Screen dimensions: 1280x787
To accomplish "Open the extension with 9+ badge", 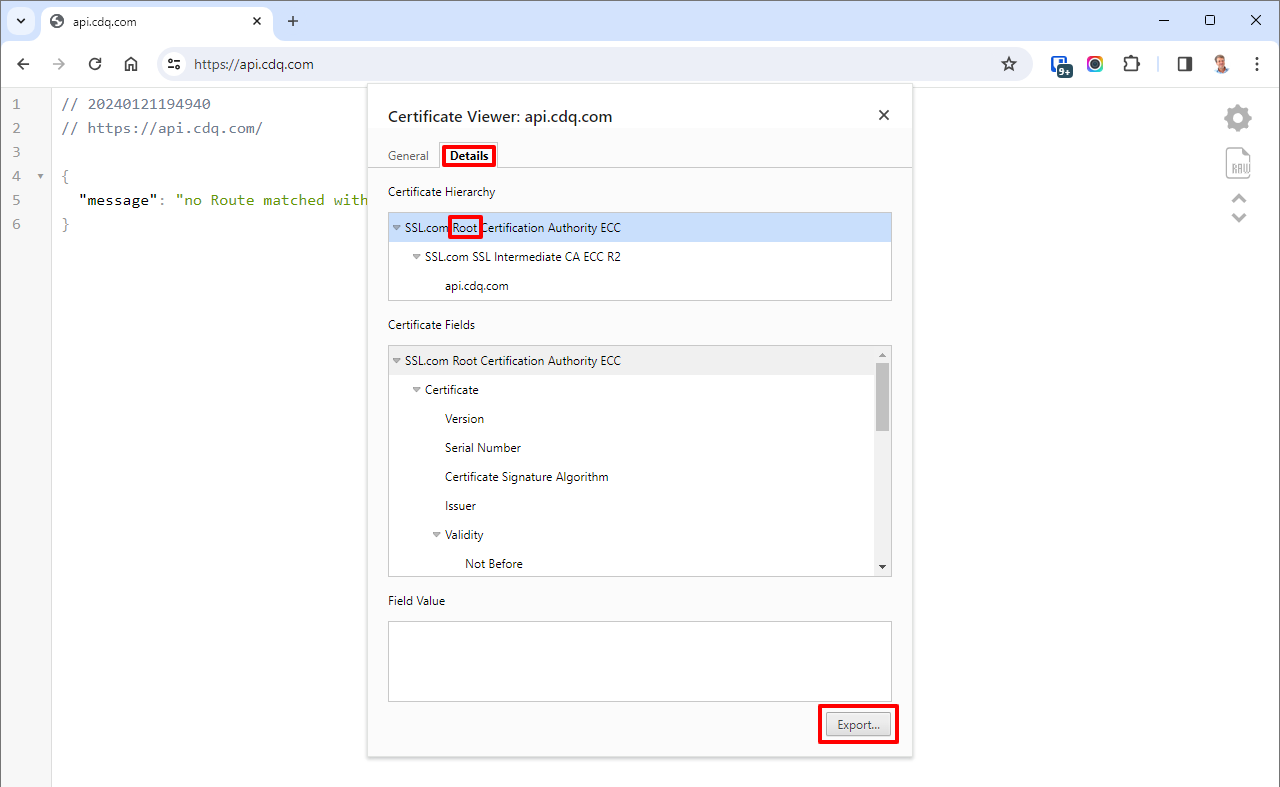I will 1061,65.
